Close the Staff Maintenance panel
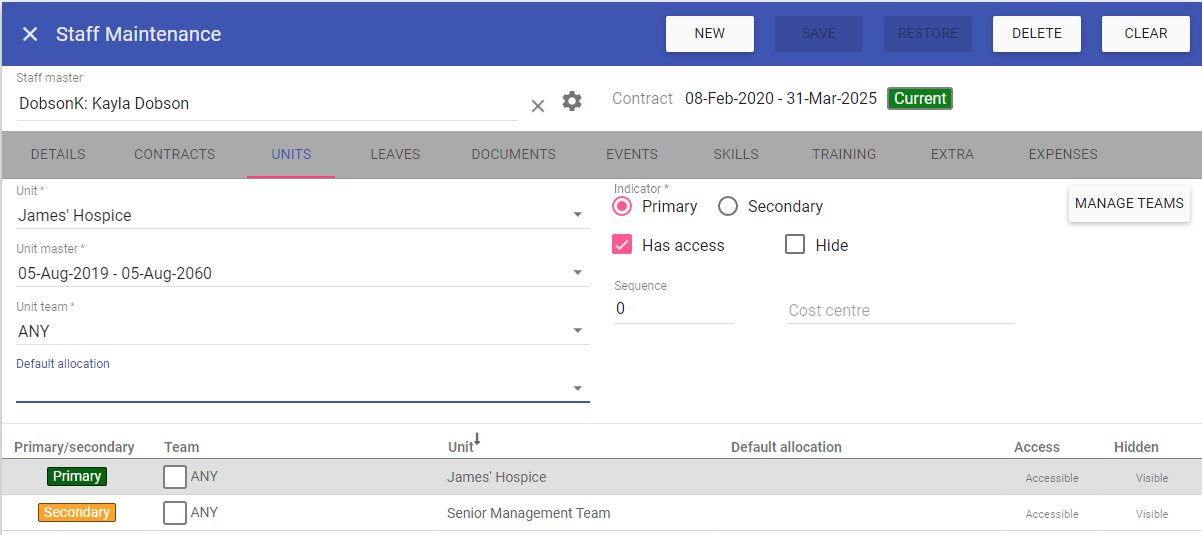Viewport: 1202px width, 535px height. [x=30, y=34]
